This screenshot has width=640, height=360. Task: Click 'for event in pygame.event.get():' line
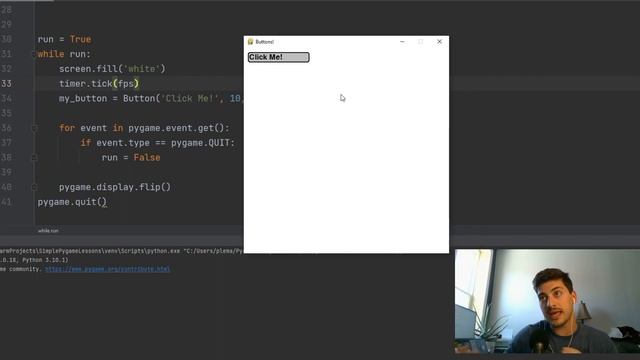point(144,128)
